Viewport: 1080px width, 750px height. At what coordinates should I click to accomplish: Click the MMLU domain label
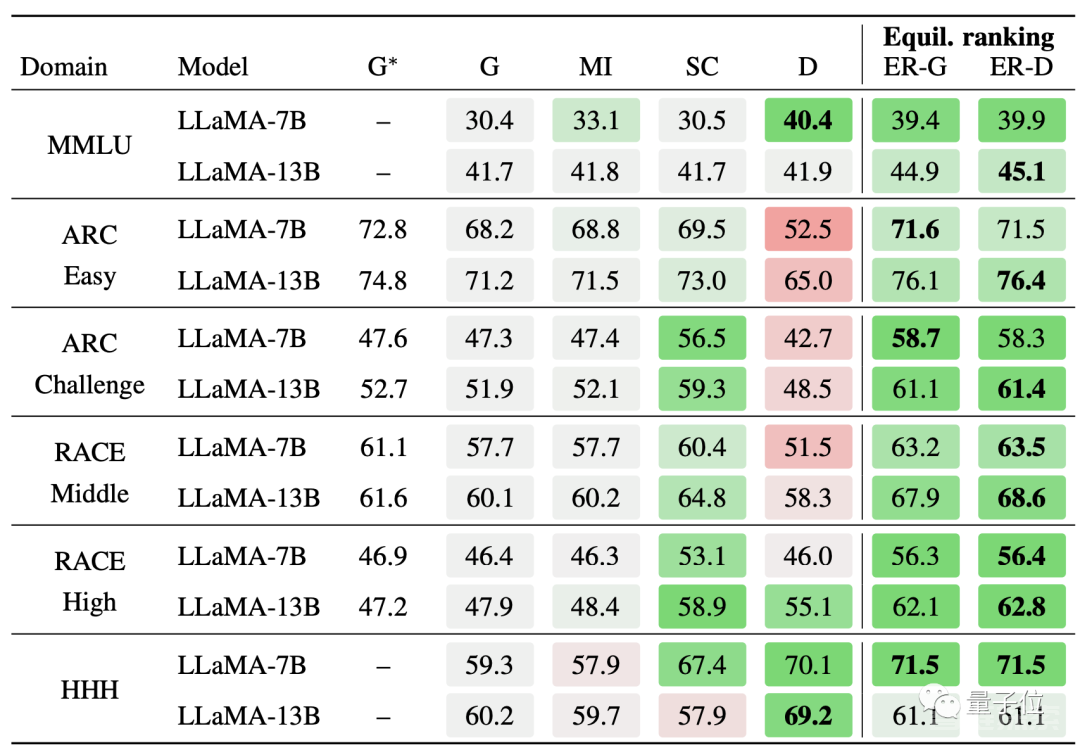[x=89, y=146]
